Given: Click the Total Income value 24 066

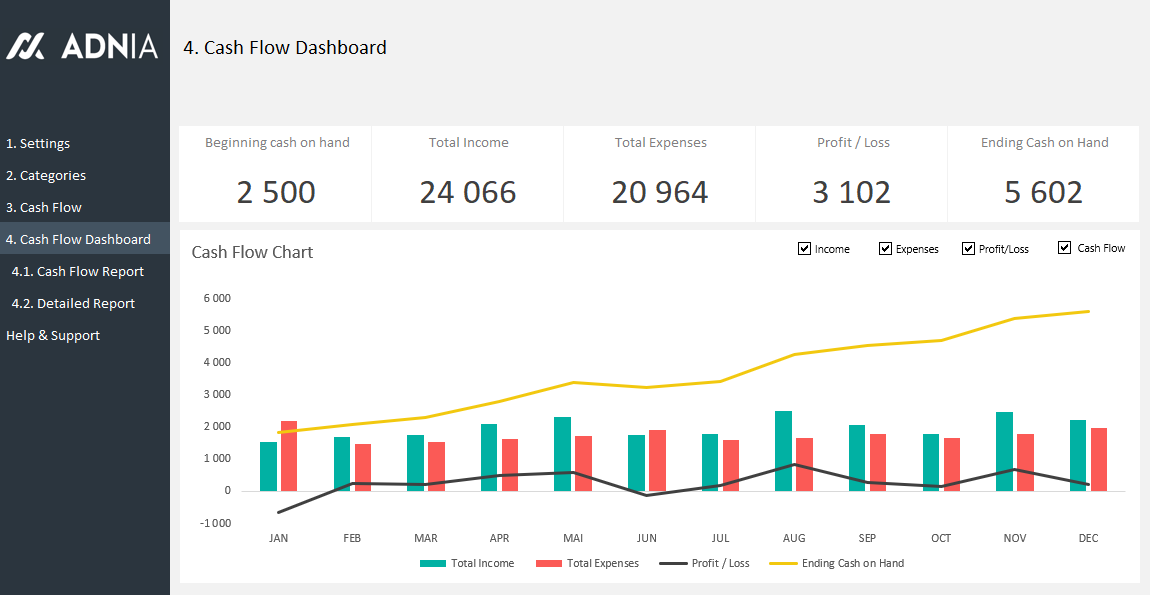Looking at the screenshot, I should tap(468, 192).
